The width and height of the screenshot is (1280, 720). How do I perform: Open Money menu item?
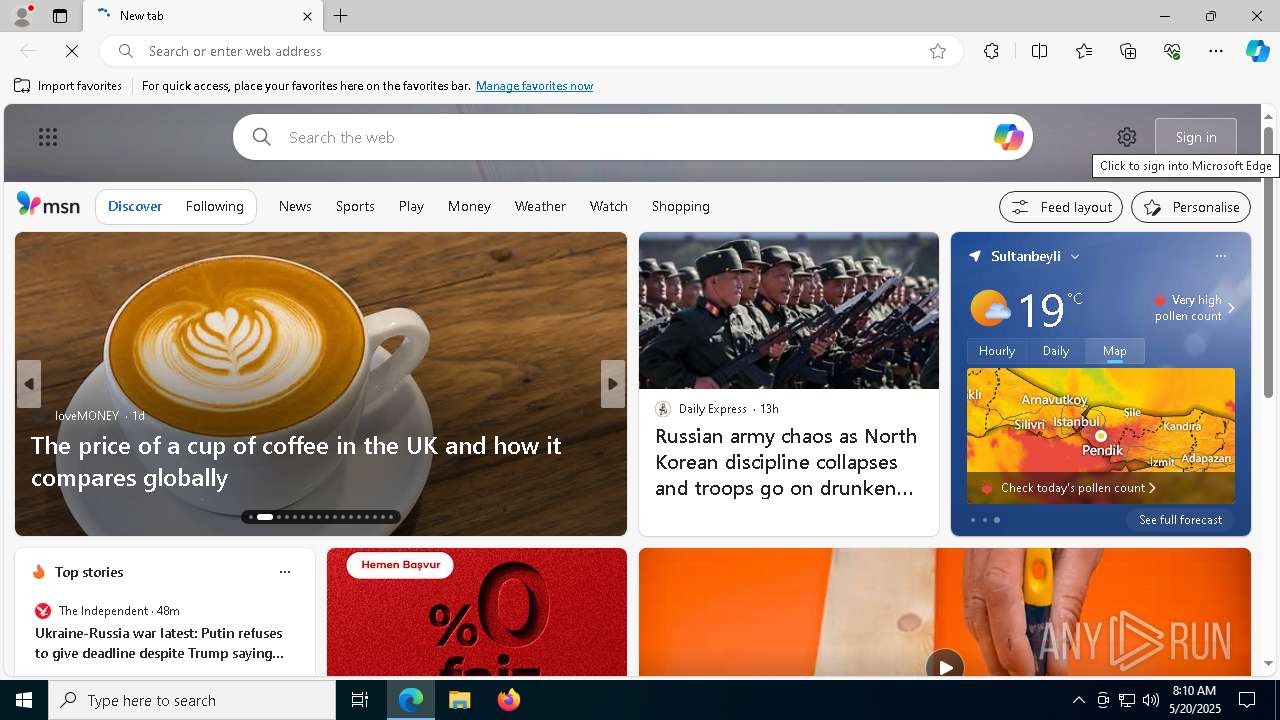(469, 206)
